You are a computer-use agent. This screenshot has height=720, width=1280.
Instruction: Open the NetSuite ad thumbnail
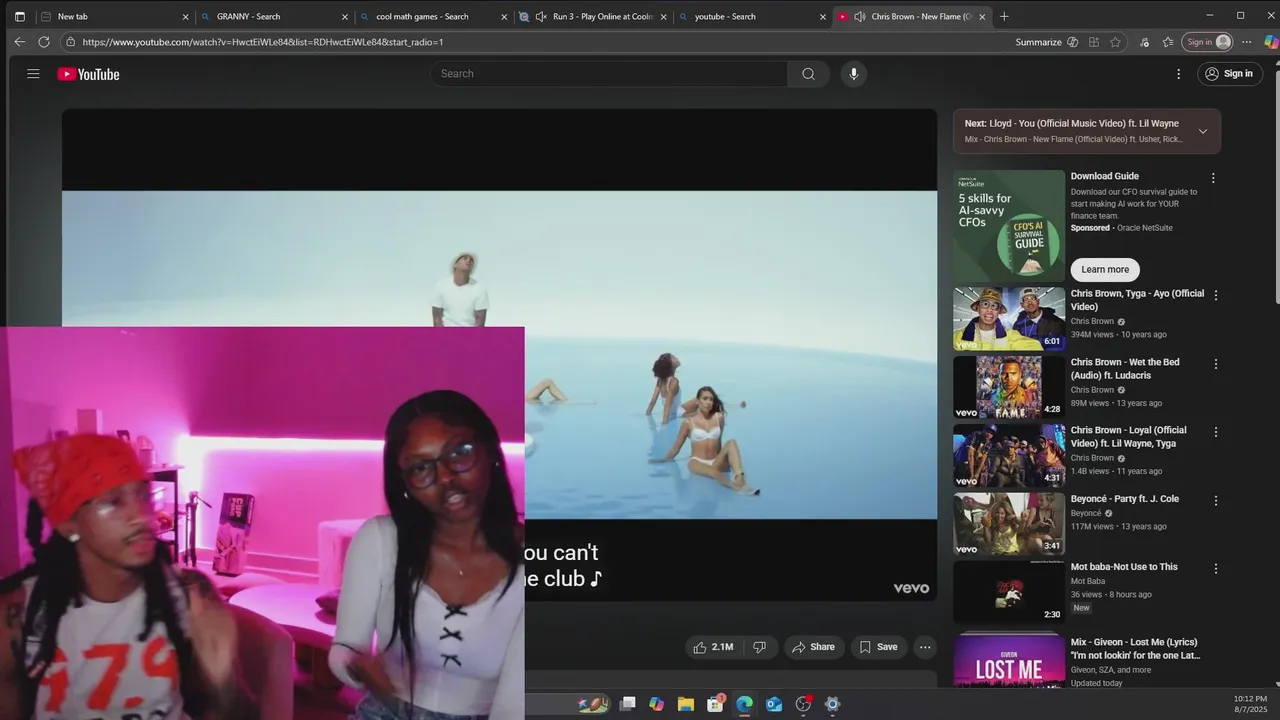point(1009,226)
